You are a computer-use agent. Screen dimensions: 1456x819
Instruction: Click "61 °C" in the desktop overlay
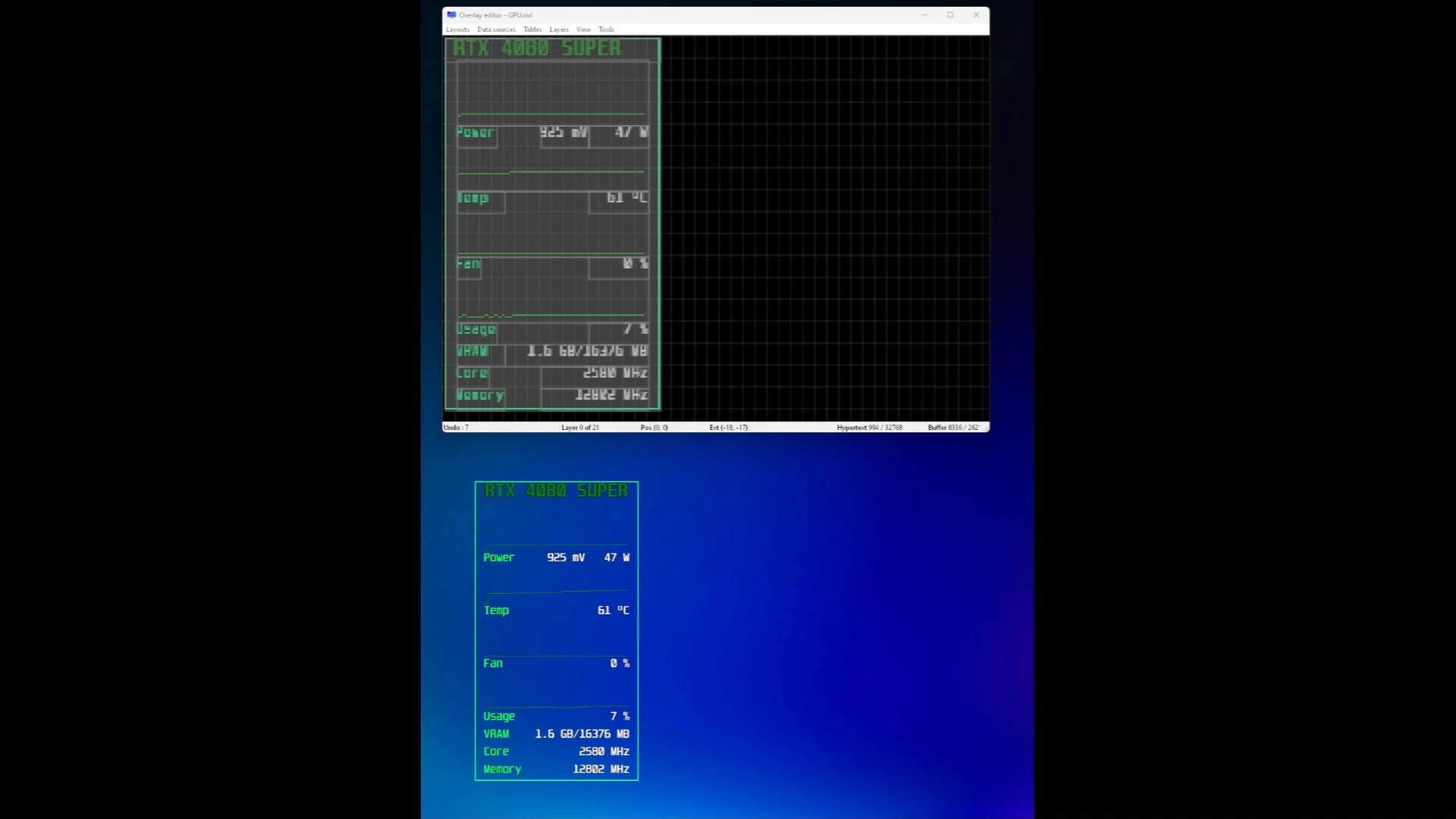[x=613, y=610]
